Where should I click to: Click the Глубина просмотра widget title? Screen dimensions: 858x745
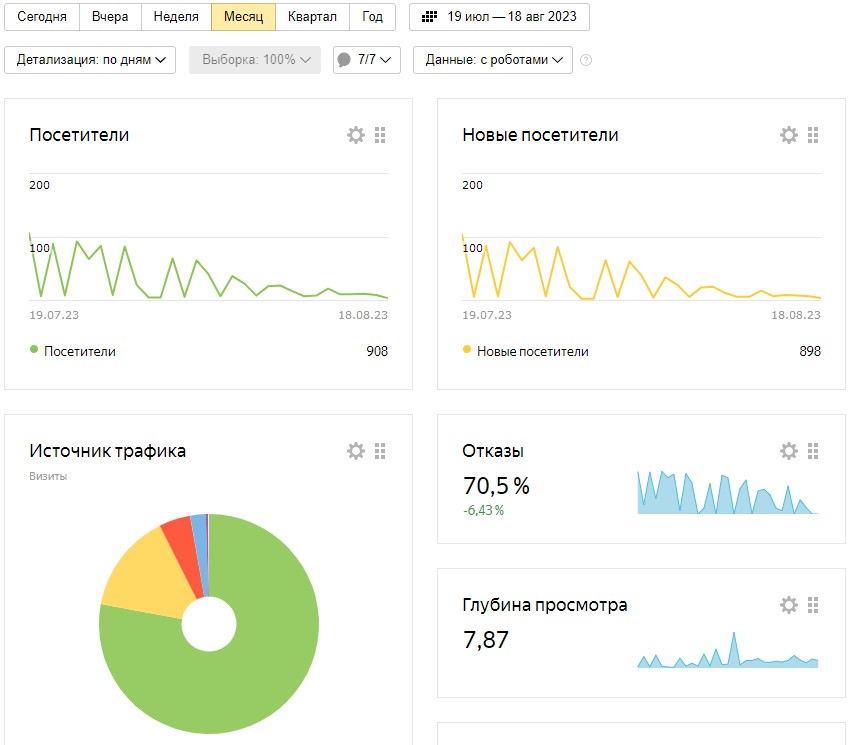(544, 605)
